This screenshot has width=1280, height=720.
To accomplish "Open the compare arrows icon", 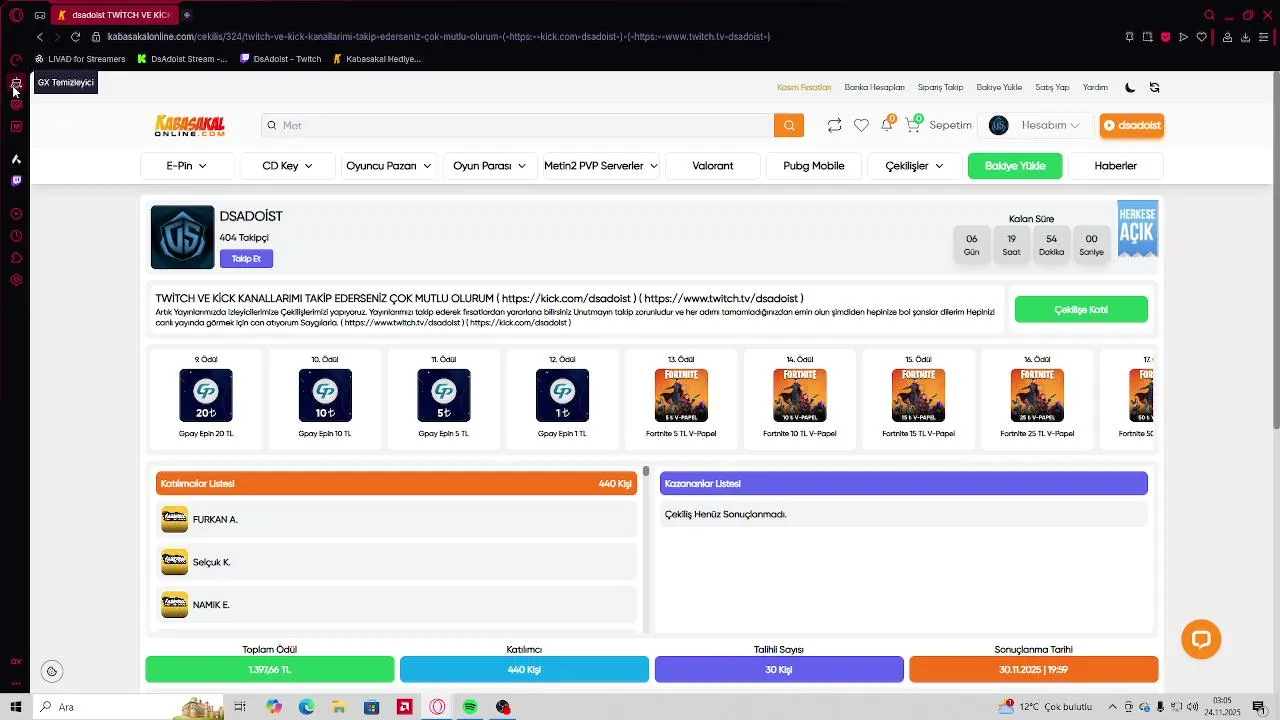I will coord(834,125).
